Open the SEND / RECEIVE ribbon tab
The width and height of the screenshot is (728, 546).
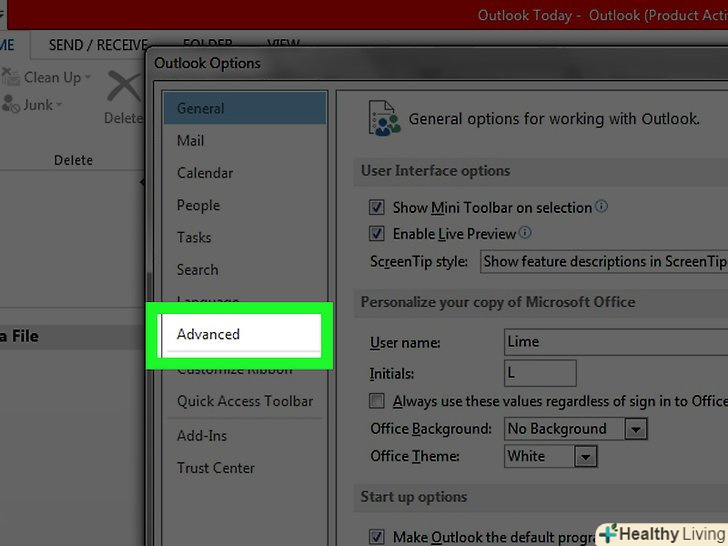pyautogui.click(x=98, y=45)
